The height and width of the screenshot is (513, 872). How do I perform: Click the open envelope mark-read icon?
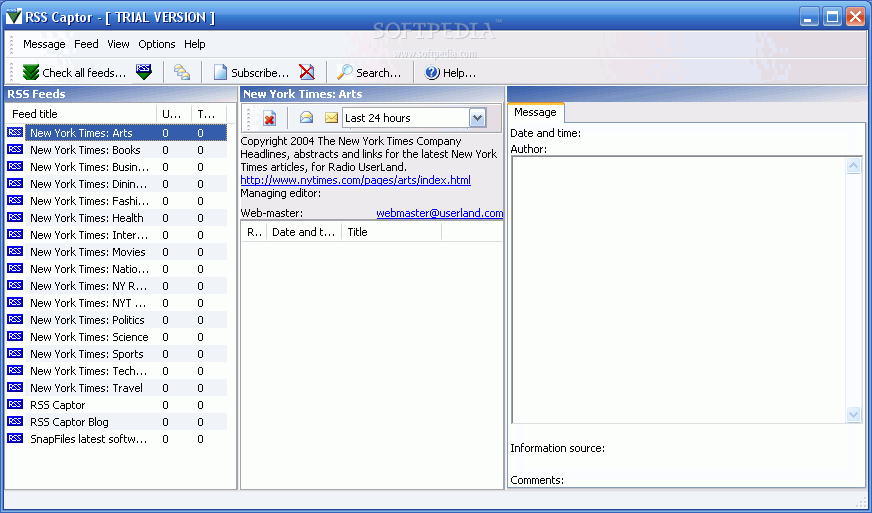[306, 117]
